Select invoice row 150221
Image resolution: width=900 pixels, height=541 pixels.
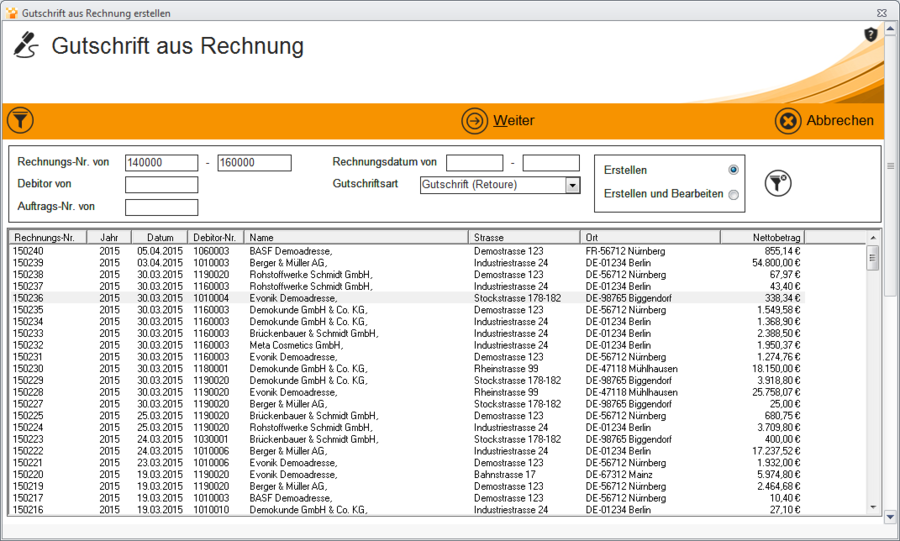(407, 463)
